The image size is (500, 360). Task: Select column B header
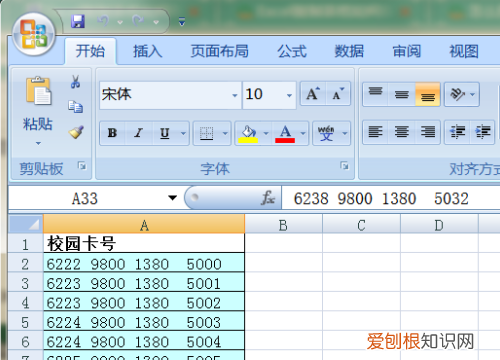283,224
